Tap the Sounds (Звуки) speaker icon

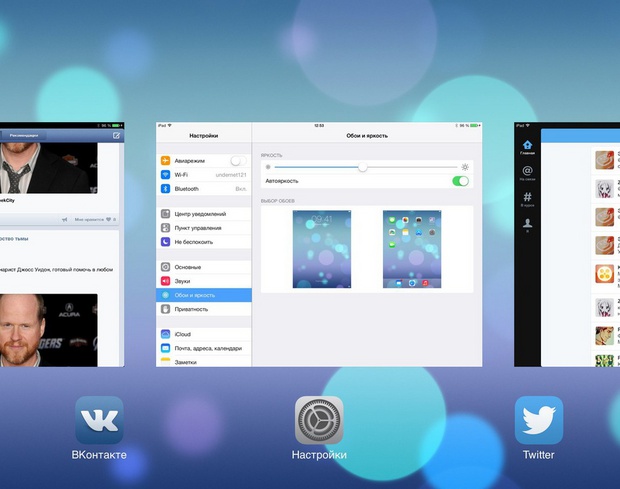point(165,281)
